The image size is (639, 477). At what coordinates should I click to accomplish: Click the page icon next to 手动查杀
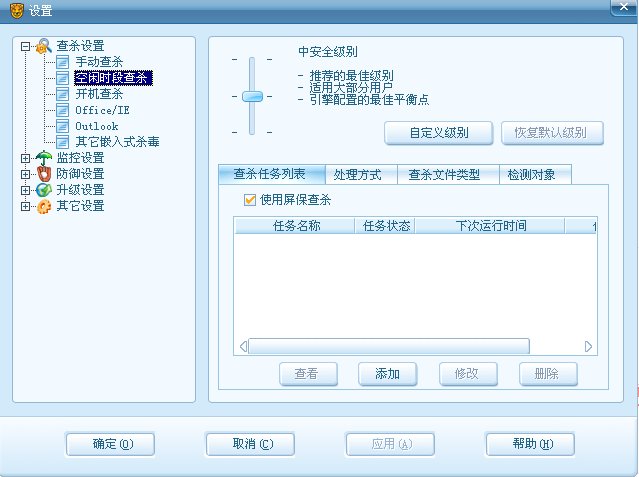(62, 62)
